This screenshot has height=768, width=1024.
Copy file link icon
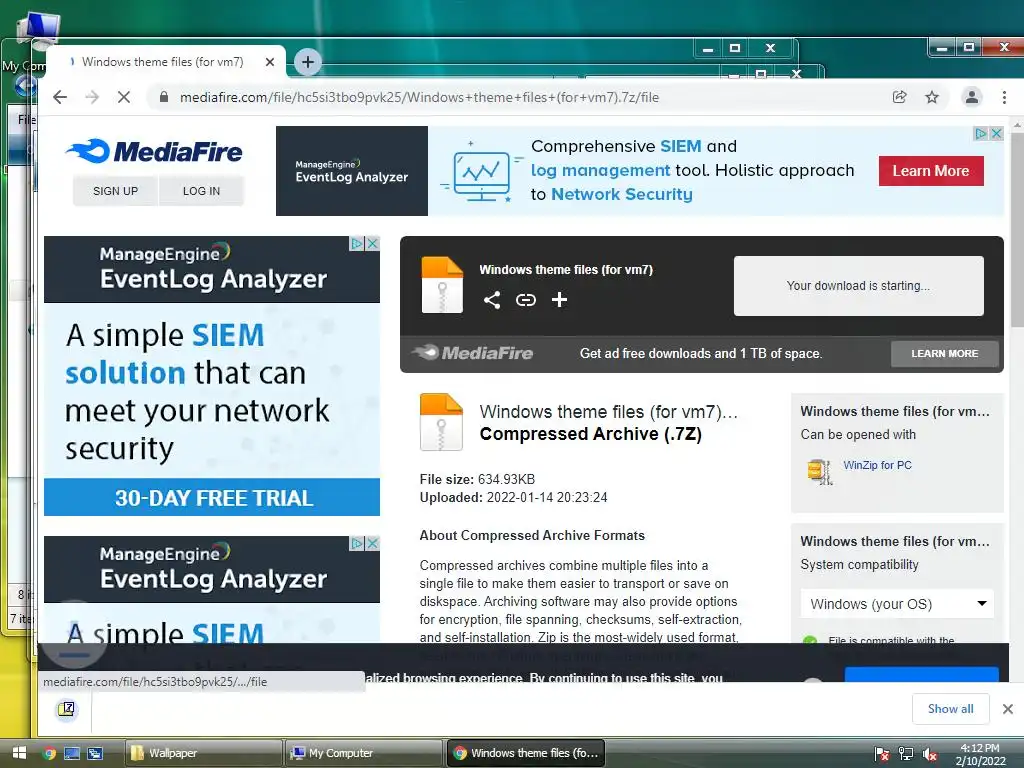526,300
